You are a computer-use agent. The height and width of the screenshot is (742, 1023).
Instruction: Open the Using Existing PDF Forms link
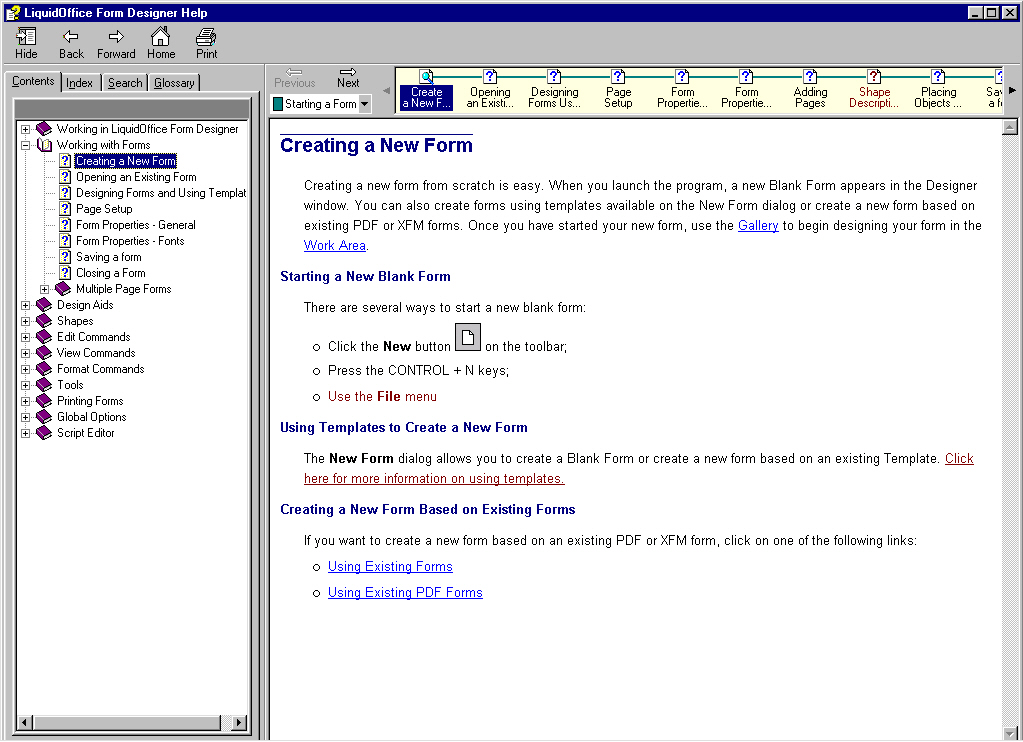click(405, 593)
